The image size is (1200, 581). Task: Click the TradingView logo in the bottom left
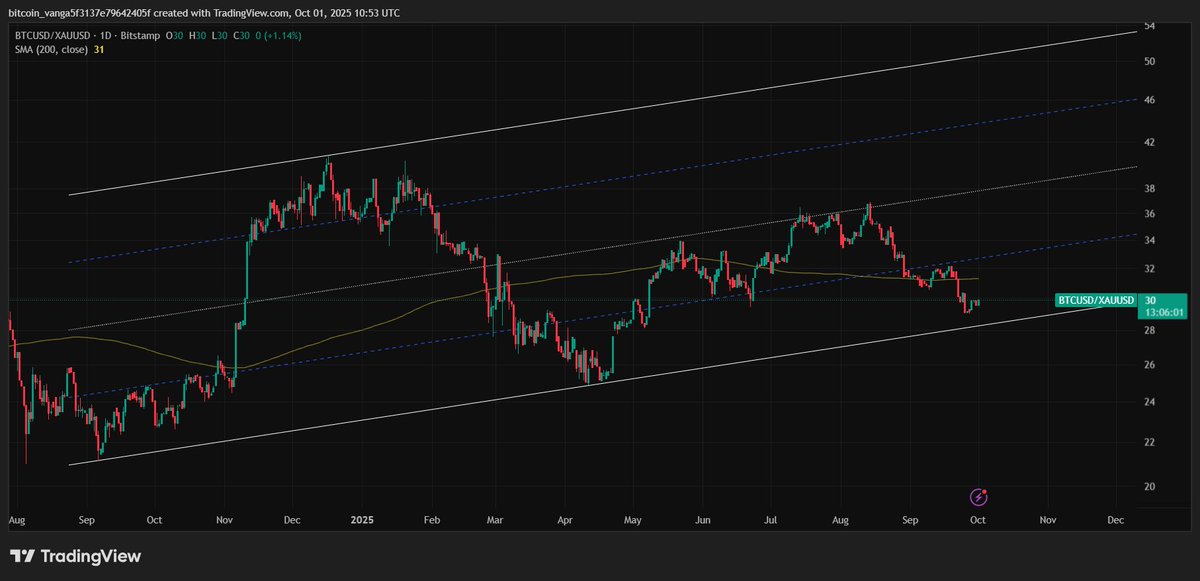tap(75, 555)
